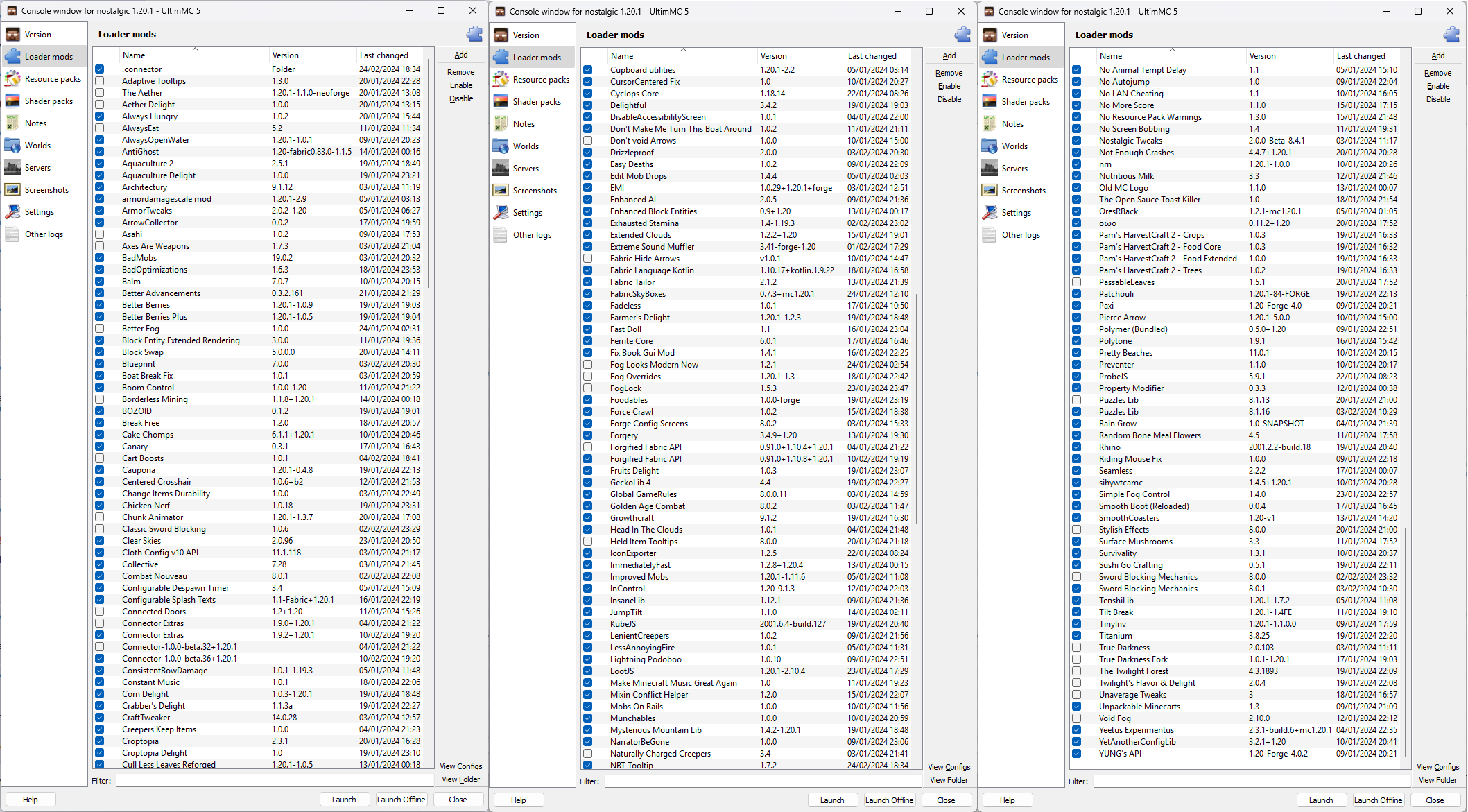The width and height of the screenshot is (1468, 812).
Task: Sort by Name column in middle window
Action: pyautogui.click(x=682, y=56)
